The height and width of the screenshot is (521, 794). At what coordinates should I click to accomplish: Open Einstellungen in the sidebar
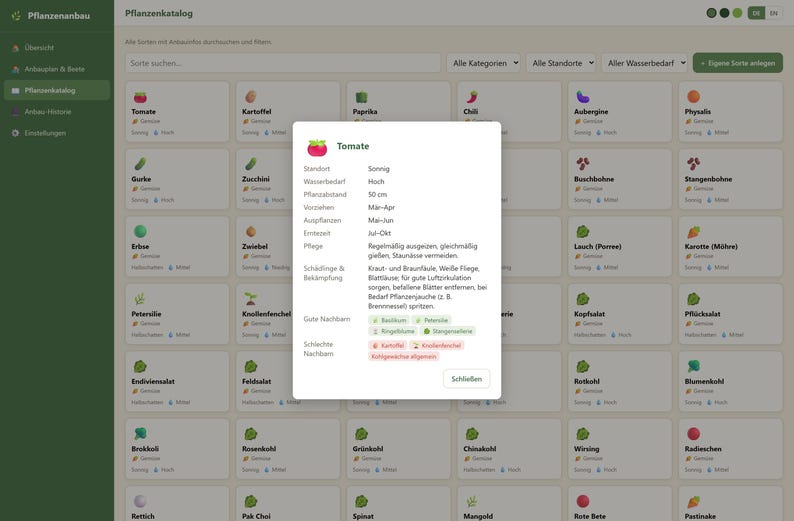coord(57,133)
